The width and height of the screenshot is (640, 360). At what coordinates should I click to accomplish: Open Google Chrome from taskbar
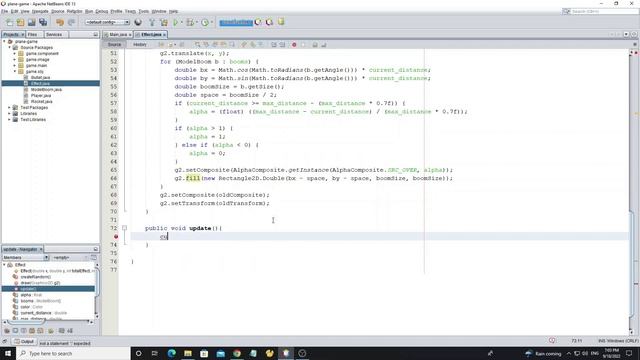(x=237, y=353)
